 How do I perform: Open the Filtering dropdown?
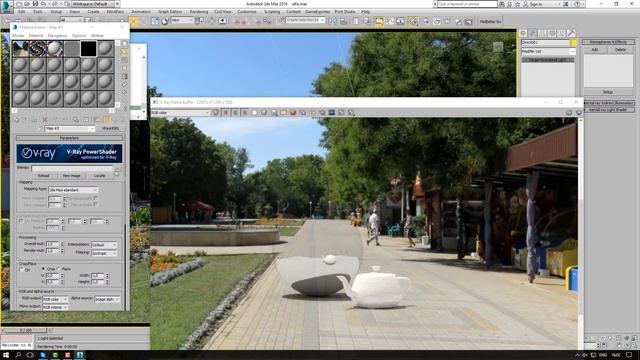click(104, 253)
